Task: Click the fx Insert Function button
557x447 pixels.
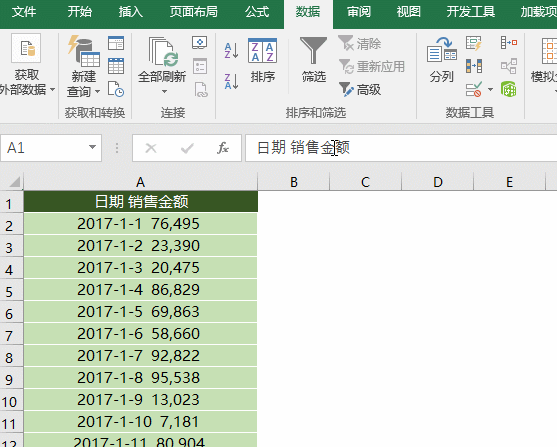Action: pyautogui.click(x=223, y=148)
